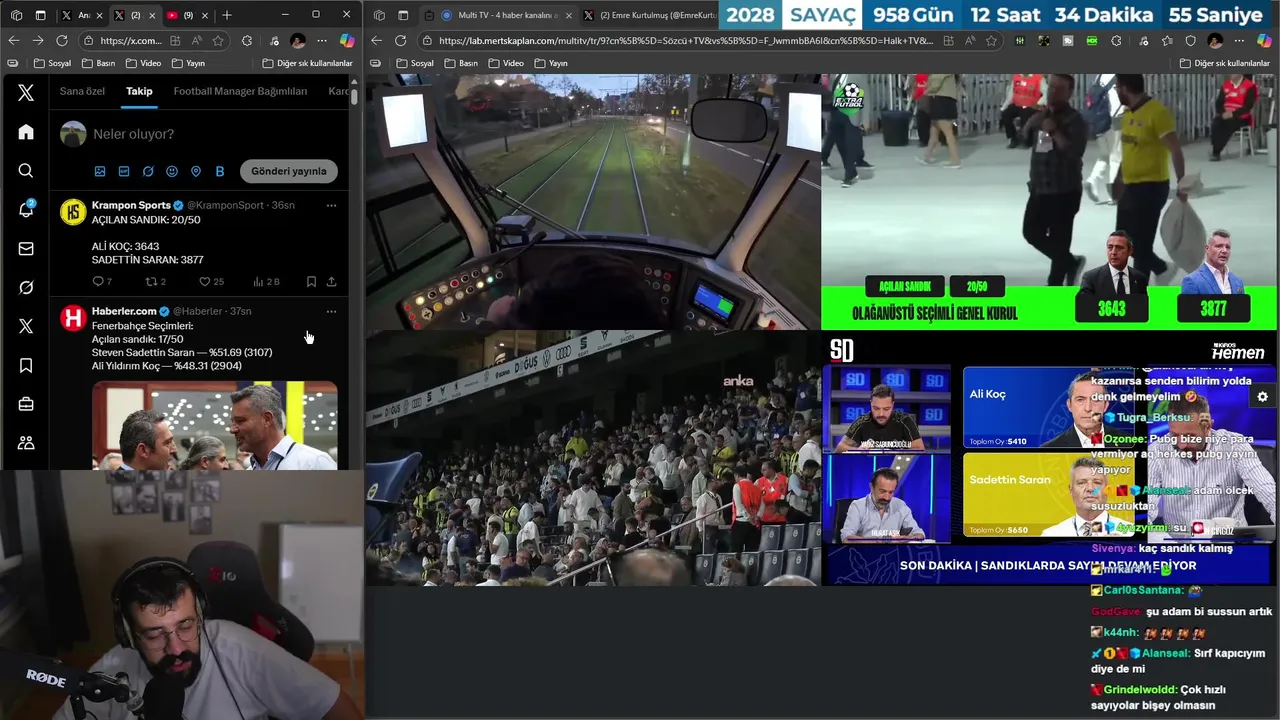Select the Takip timeline tab

click(139, 91)
